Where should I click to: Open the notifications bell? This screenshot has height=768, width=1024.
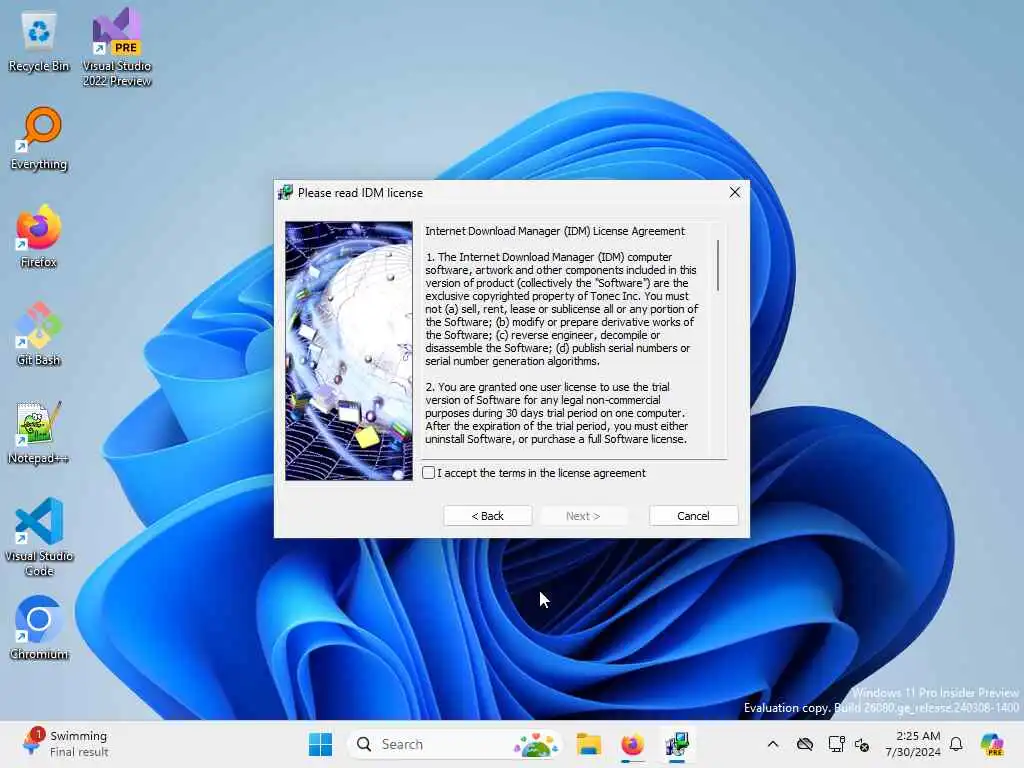(956, 744)
